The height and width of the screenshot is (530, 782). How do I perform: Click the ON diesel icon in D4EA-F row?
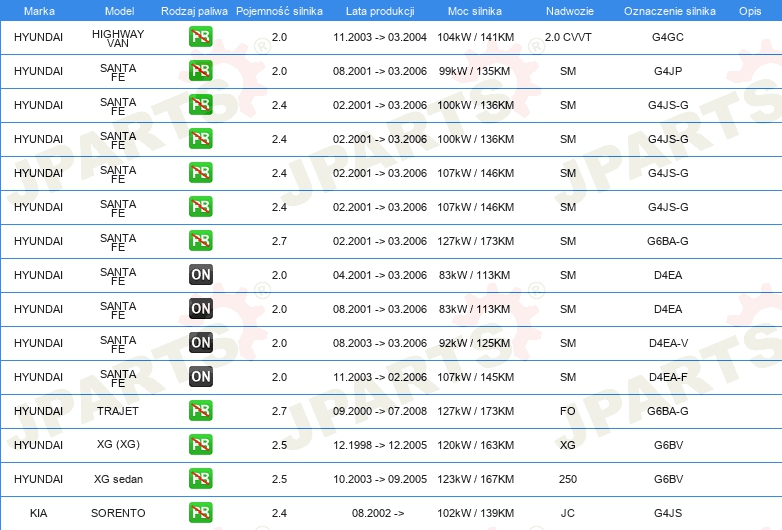coord(200,377)
